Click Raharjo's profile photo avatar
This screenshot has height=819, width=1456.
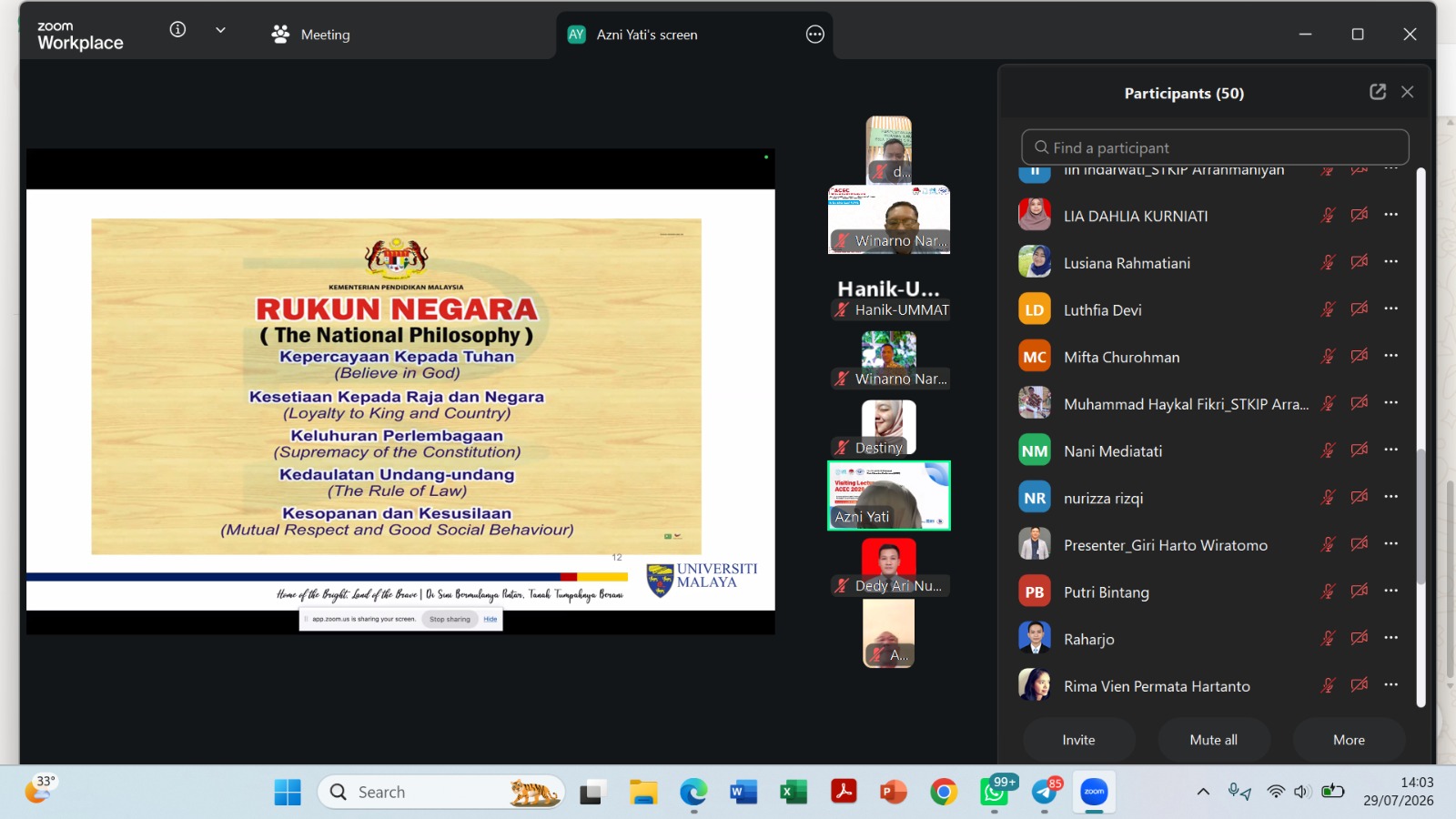click(x=1035, y=639)
